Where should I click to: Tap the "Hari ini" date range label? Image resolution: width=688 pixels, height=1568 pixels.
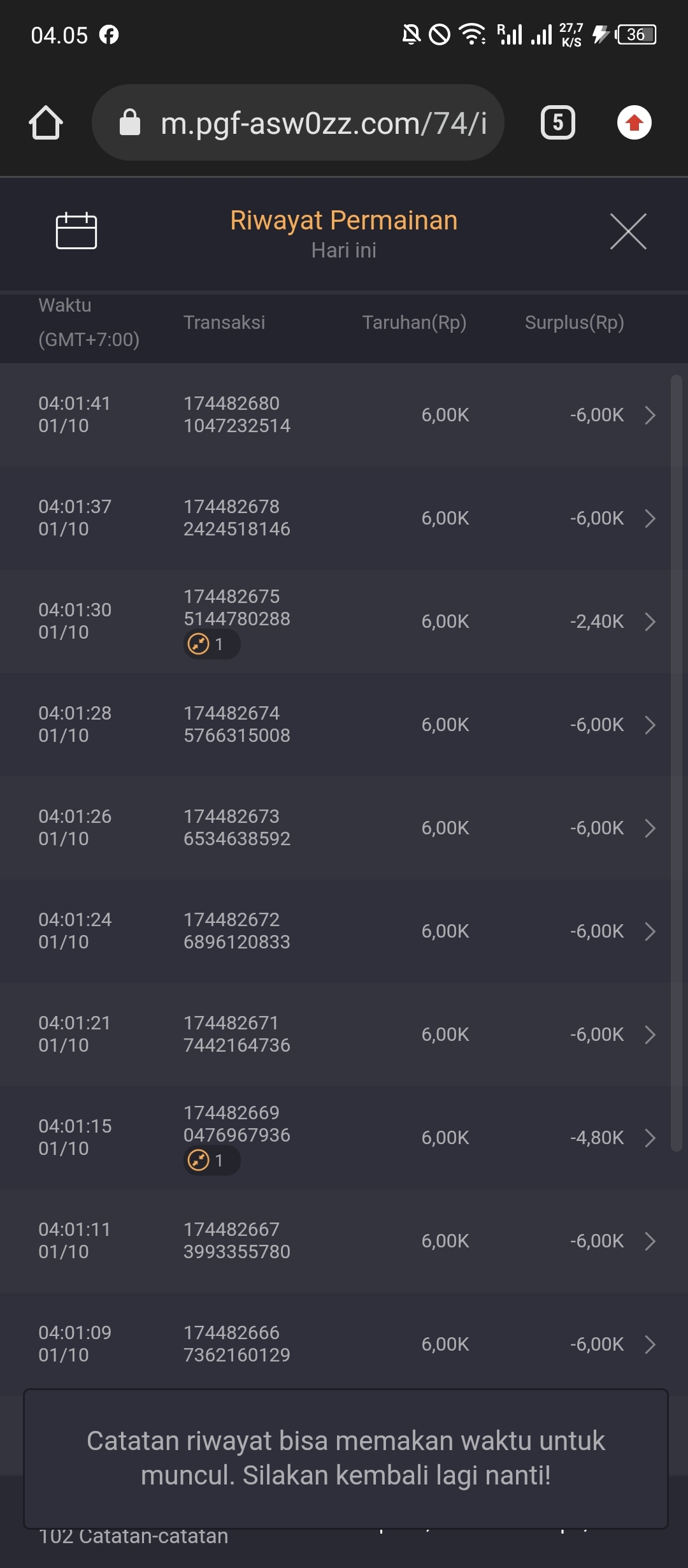pyautogui.click(x=343, y=250)
